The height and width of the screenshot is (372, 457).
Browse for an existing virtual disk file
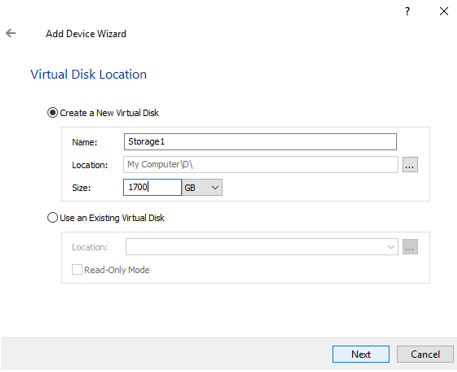(410, 247)
